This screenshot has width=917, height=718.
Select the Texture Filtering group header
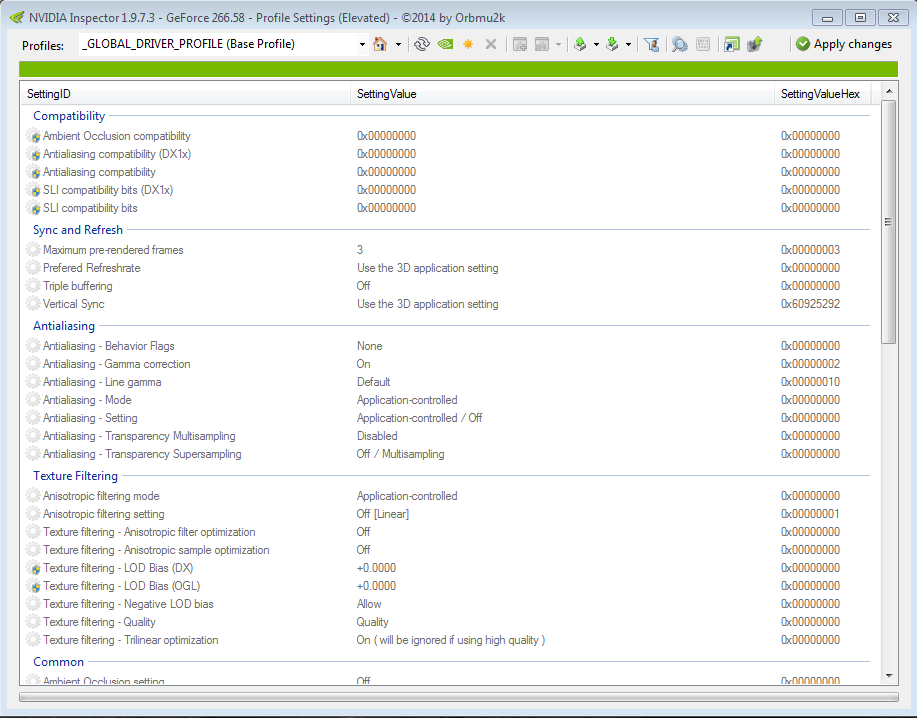75,476
